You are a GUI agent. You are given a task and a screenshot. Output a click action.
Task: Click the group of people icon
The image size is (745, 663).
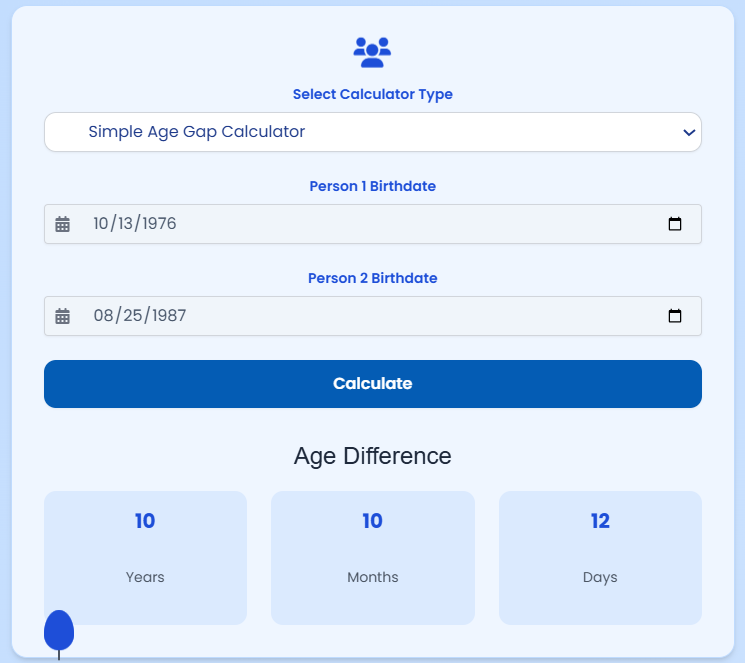[x=372, y=52]
